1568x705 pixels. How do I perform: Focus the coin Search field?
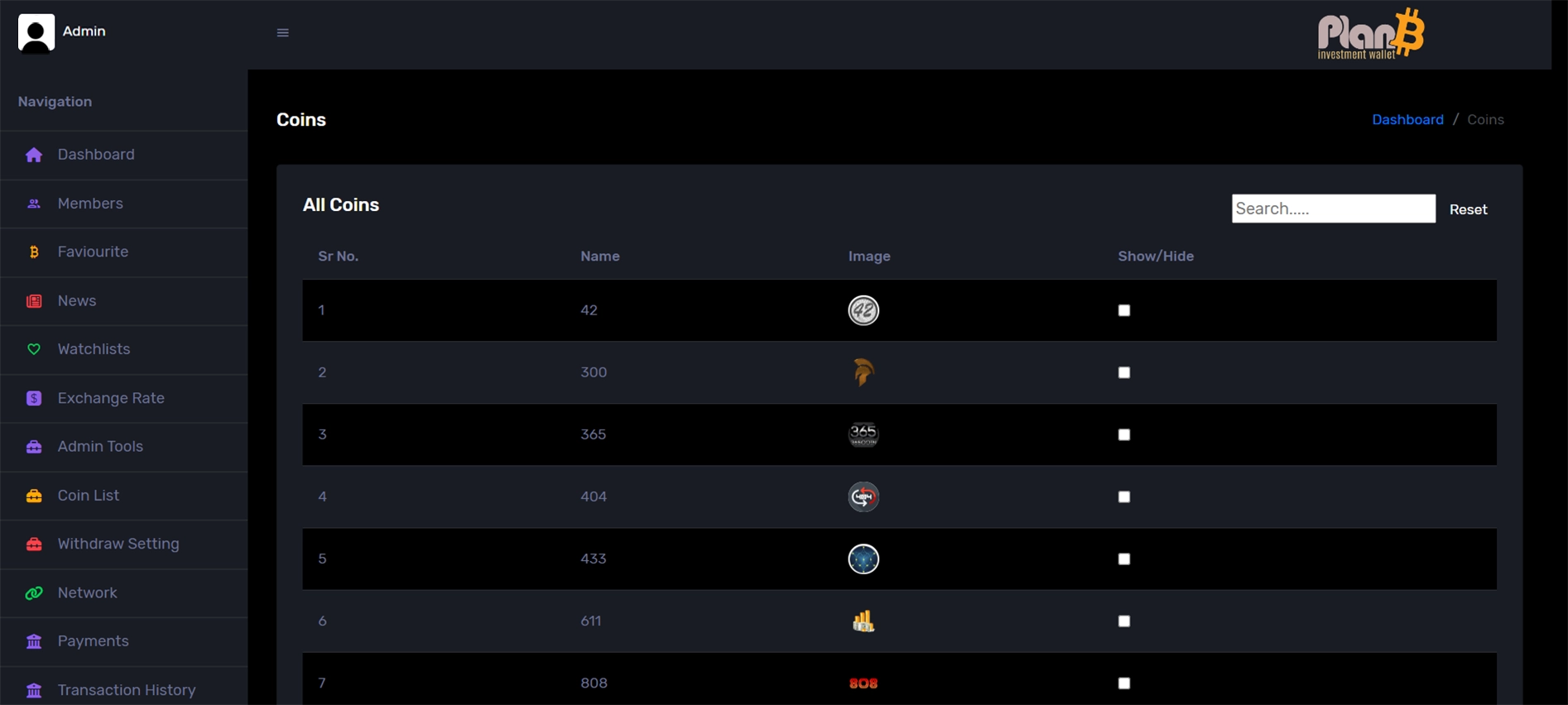1333,209
